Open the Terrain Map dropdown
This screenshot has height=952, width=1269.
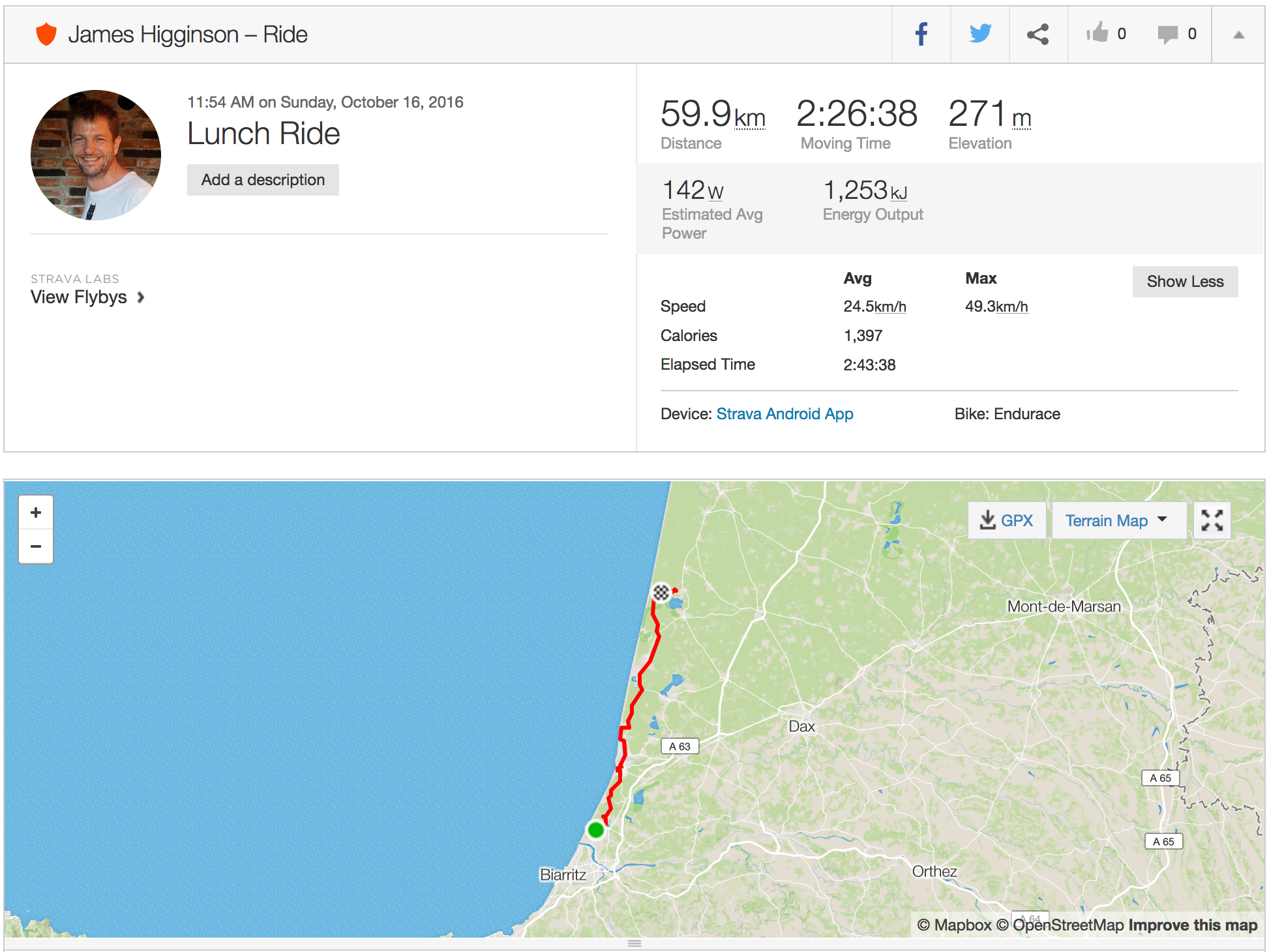pyautogui.click(x=1116, y=520)
